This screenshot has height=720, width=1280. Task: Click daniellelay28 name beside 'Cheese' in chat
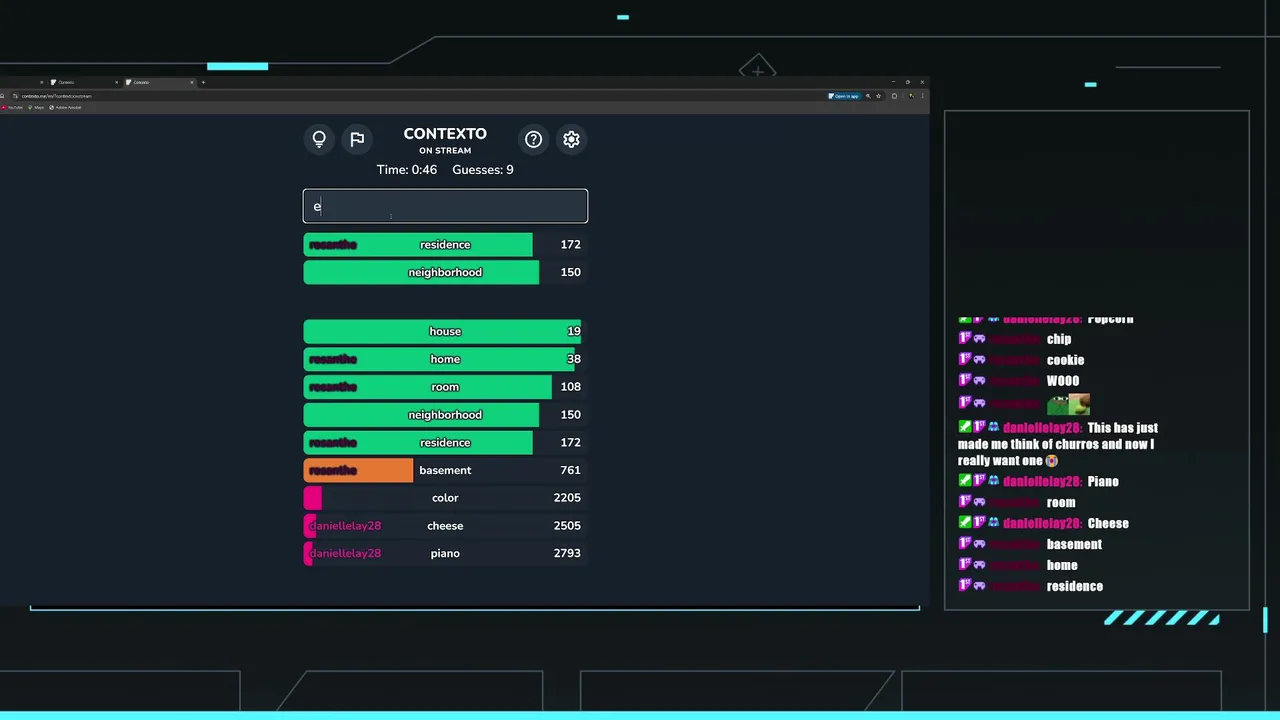(x=1042, y=524)
